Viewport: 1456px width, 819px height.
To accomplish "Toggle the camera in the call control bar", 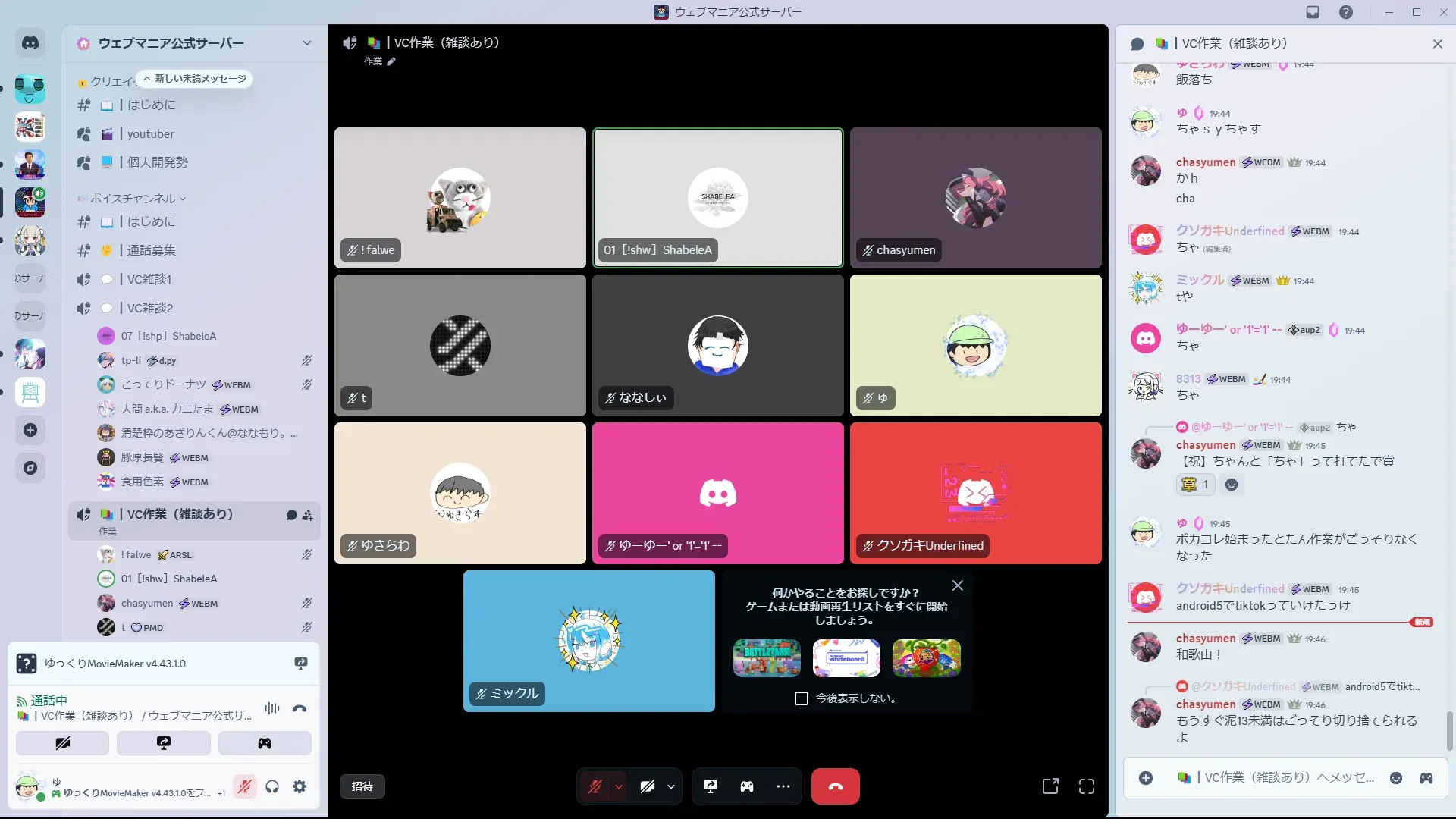I will pos(647,786).
